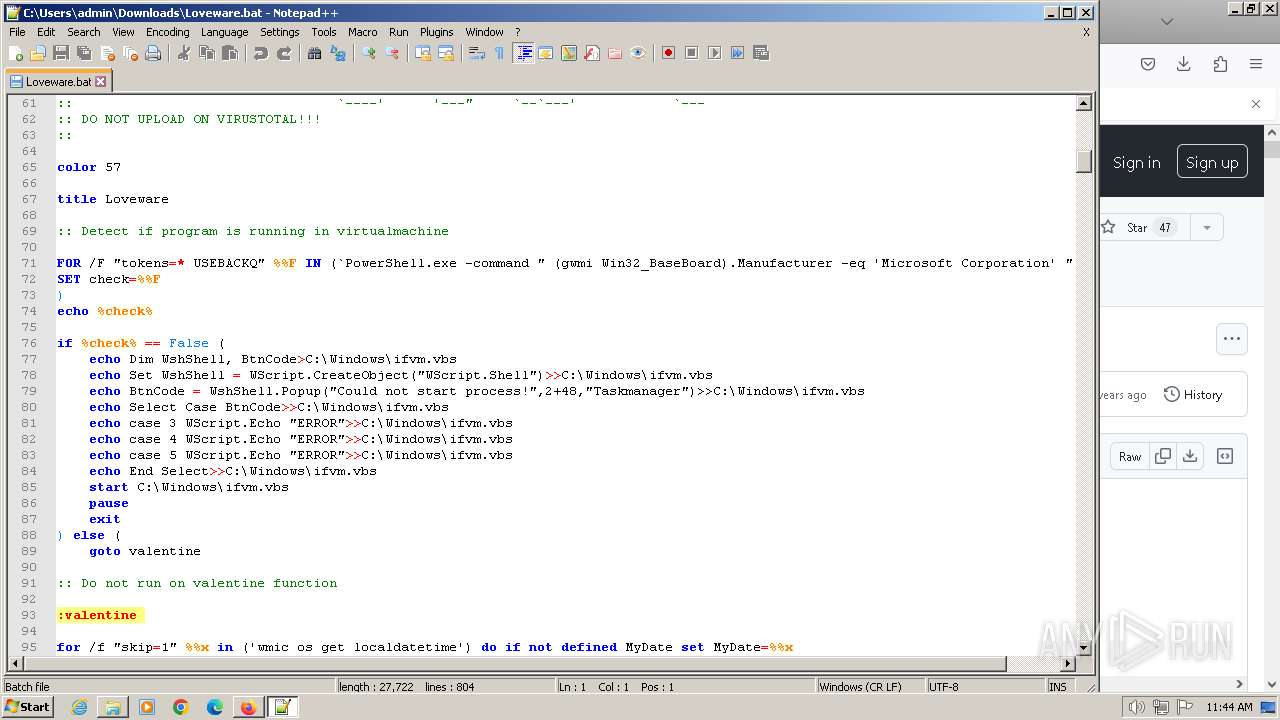Click the Sign up button in browser
This screenshot has height=720, width=1280.
click(x=1212, y=162)
